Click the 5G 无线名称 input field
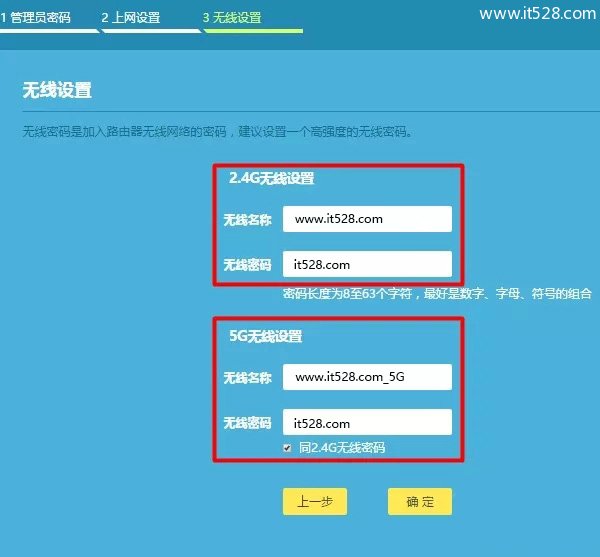This screenshot has width=600, height=557. (x=367, y=377)
